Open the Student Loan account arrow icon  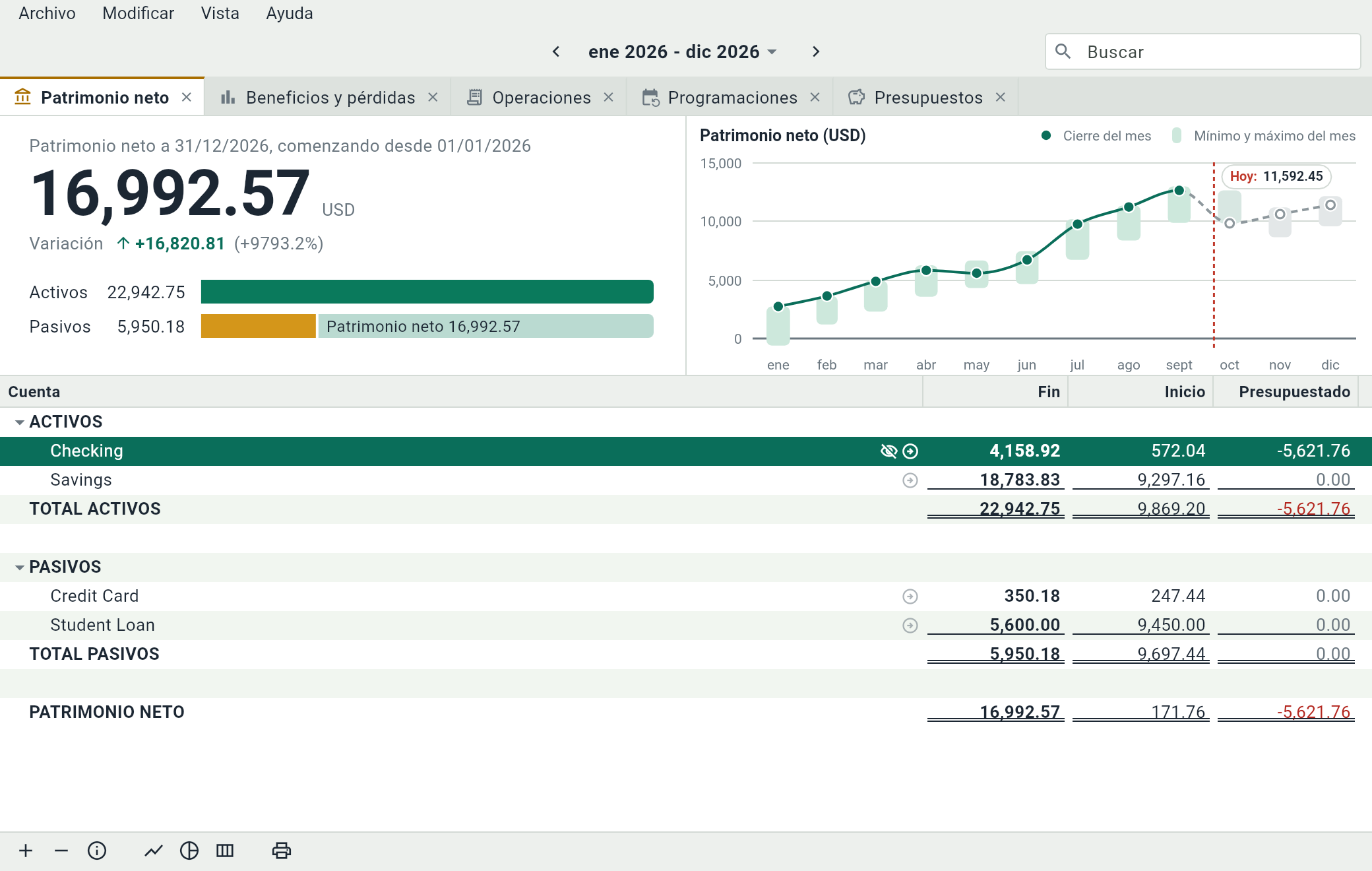click(x=910, y=626)
